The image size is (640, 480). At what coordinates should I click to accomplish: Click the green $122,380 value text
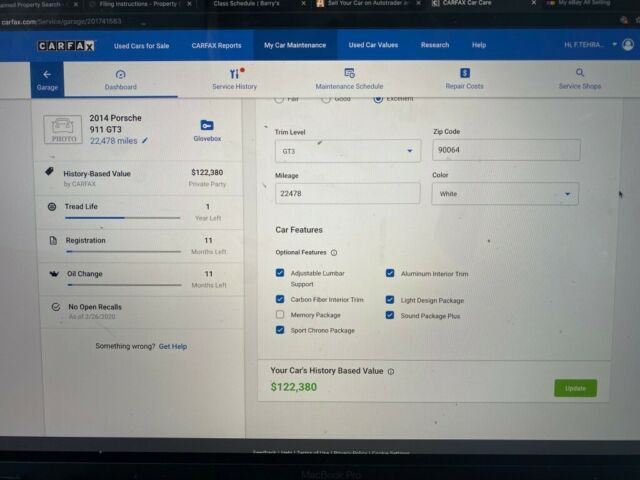293,387
